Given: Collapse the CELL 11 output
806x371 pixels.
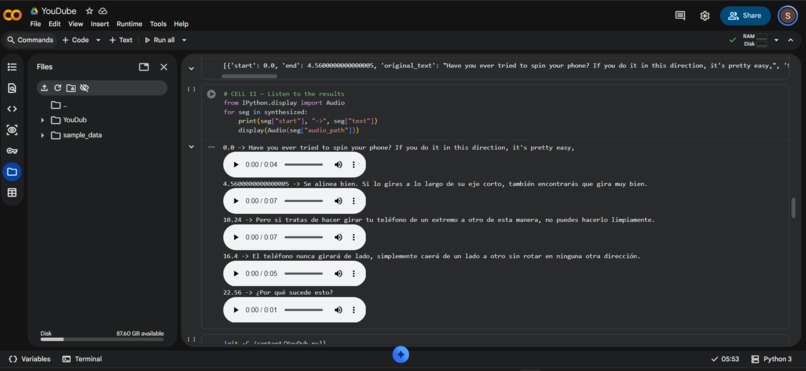Looking at the screenshot, I should pyautogui.click(x=191, y=147).
